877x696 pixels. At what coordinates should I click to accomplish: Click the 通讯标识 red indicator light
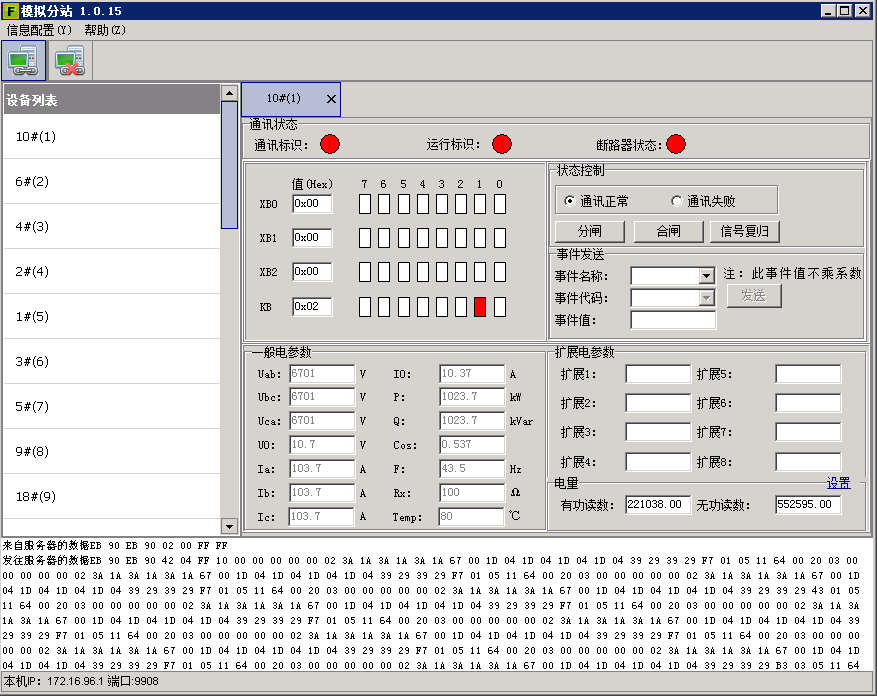pos(330,144)
